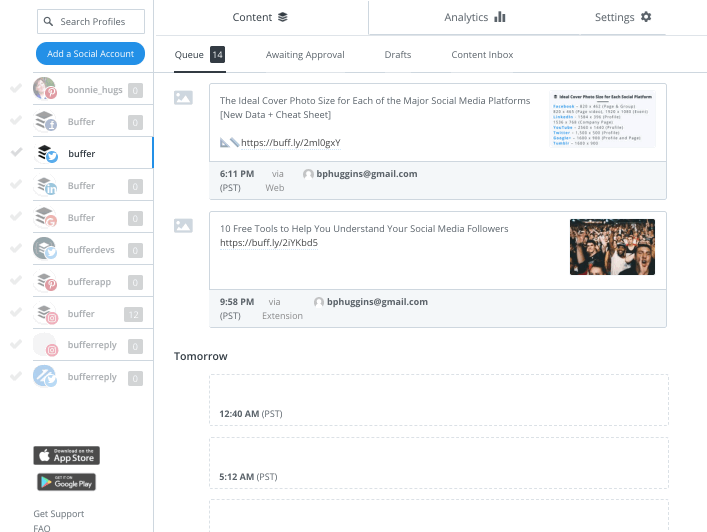Viewport: 707px width, 532px height.
Task: Open the FAQ link
Action: 42,527
